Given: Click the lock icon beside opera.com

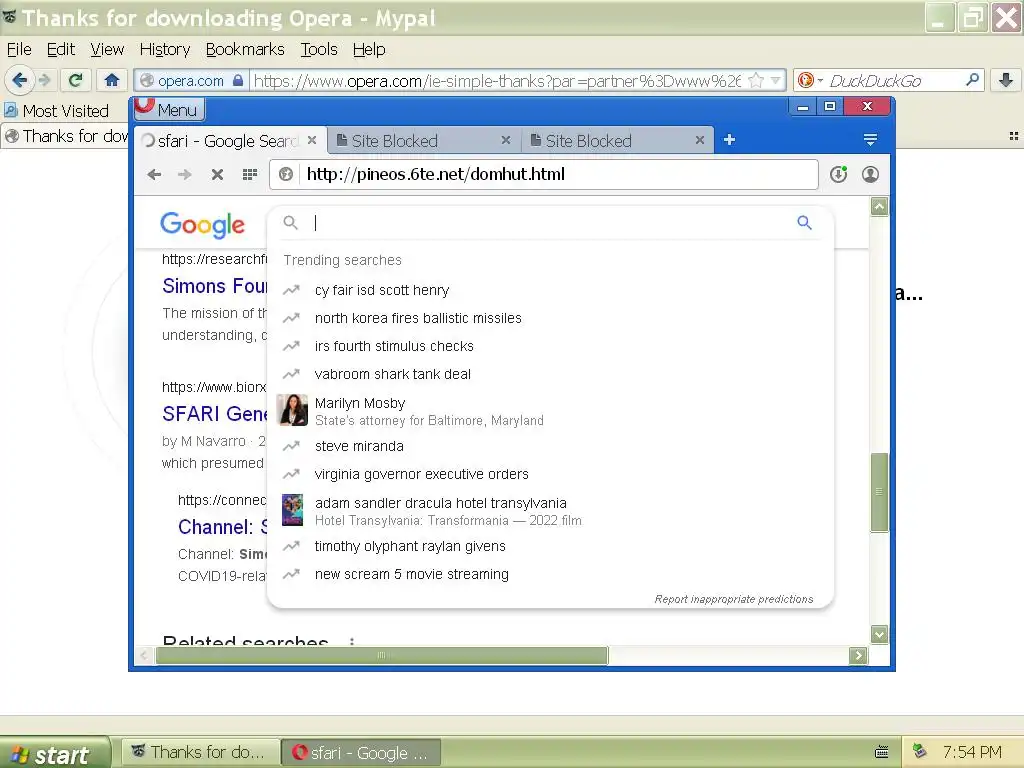Looking at the screenshot, I should pos(238,80).
